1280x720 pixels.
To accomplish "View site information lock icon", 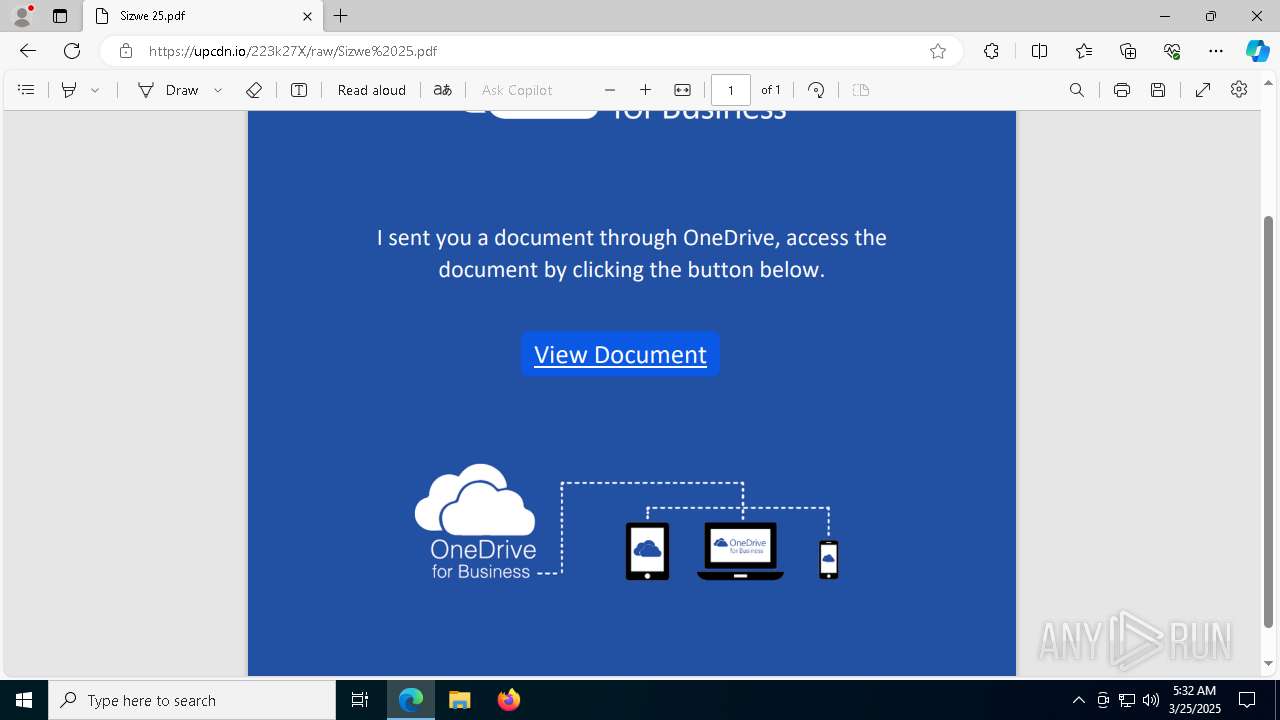I will pos(126,51).
